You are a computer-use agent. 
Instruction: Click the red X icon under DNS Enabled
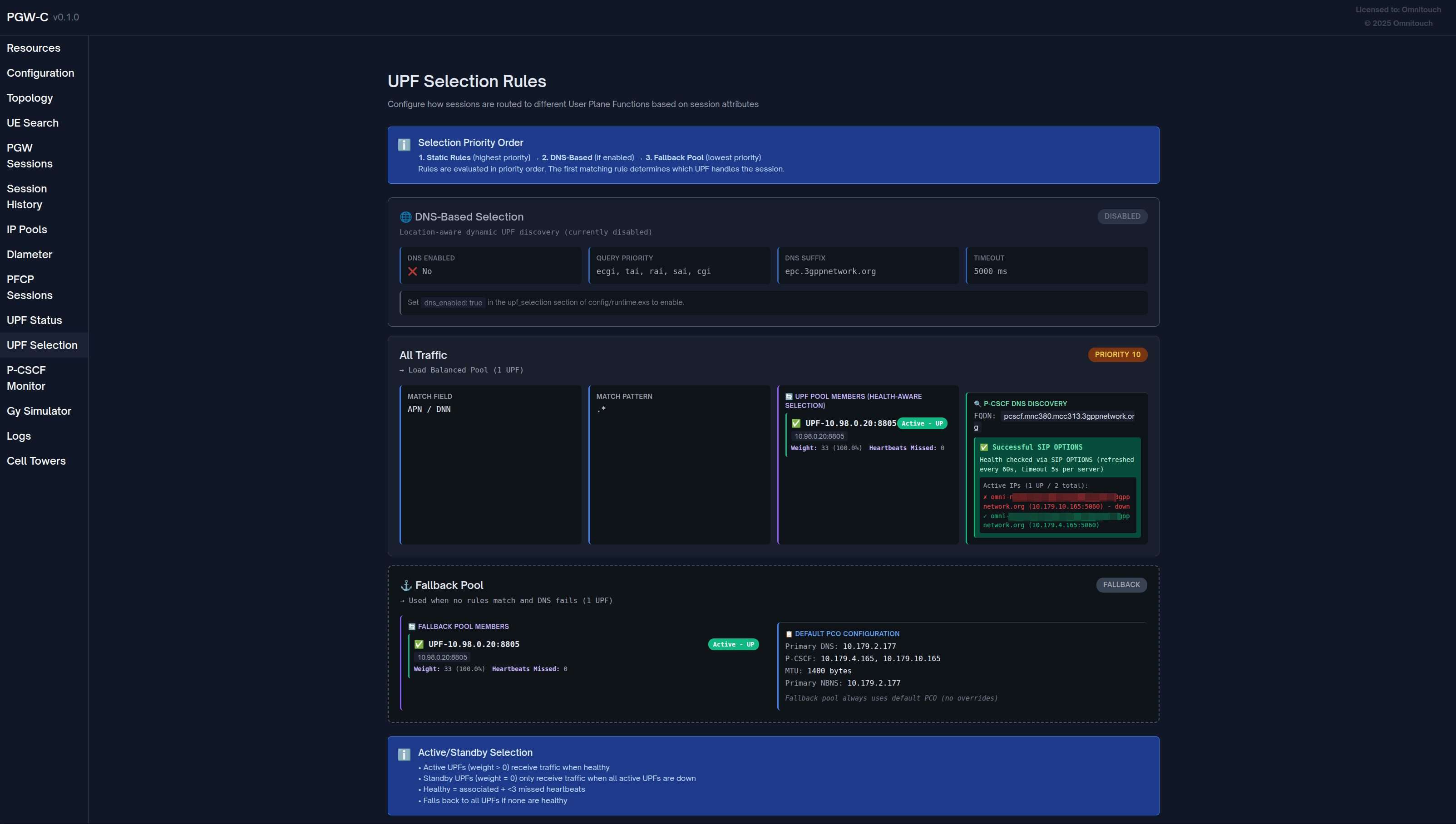[x=413, y=272]
